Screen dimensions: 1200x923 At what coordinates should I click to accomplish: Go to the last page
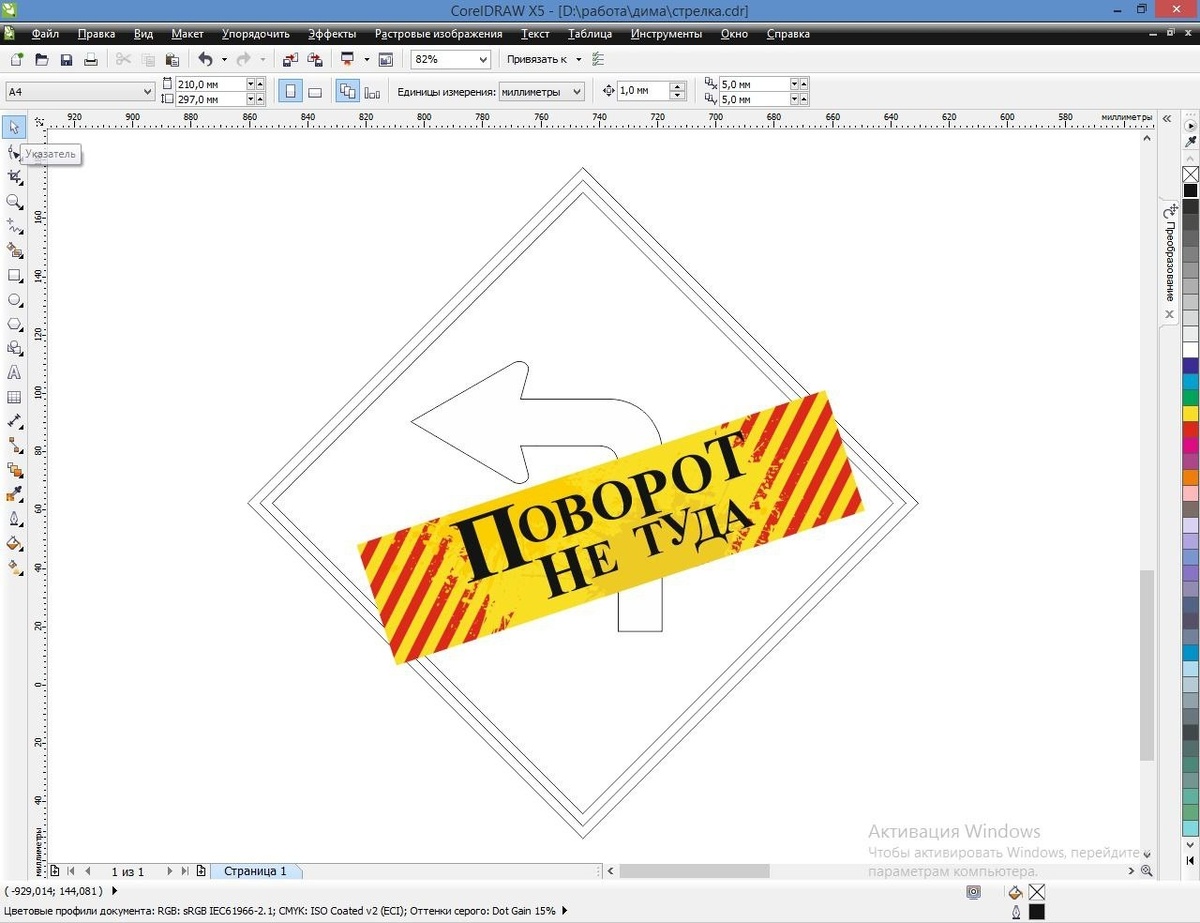point(185,871)
